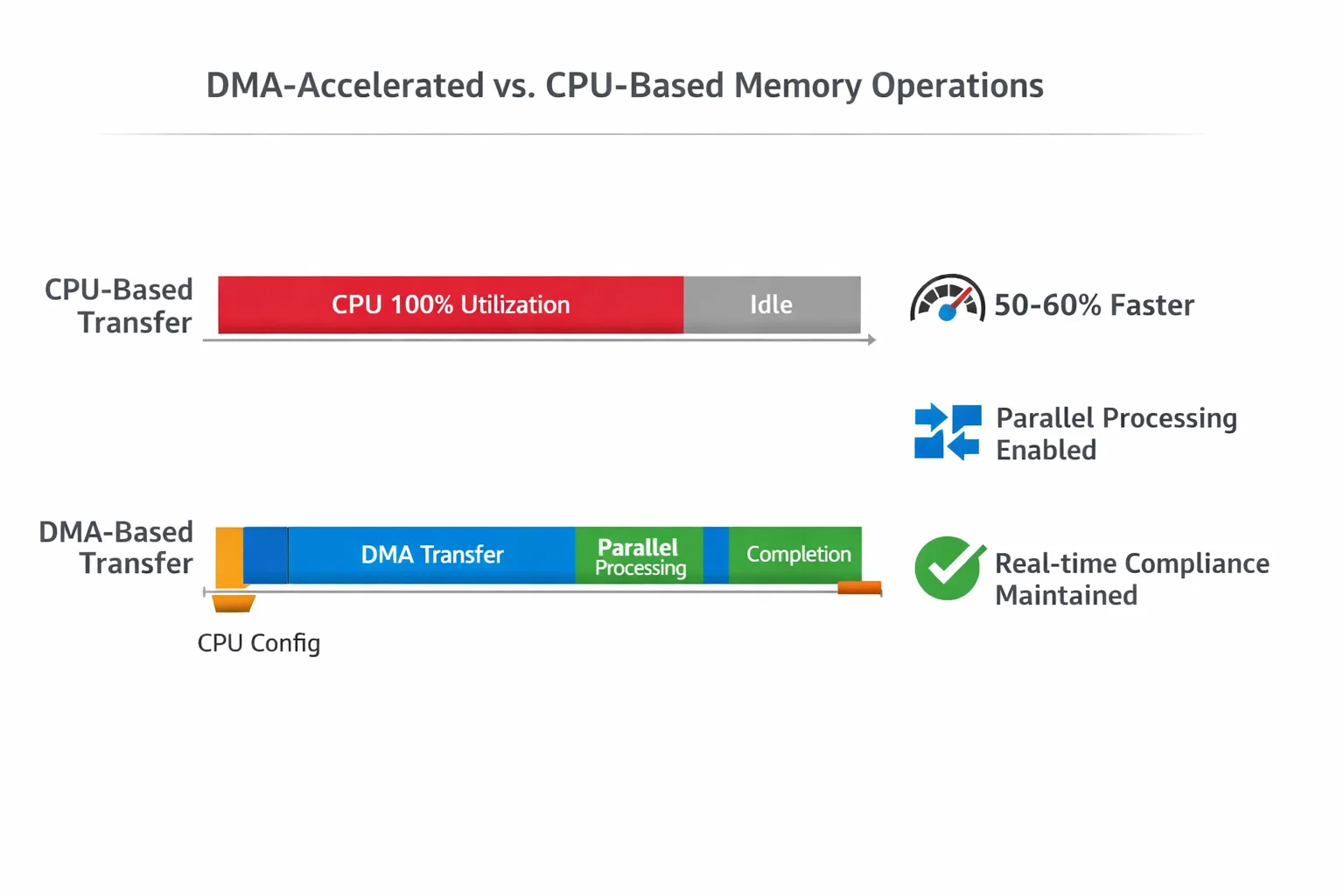Click the orange CPU Config marker
Viewport: 1344px width, 896px height.
point(233,603)
